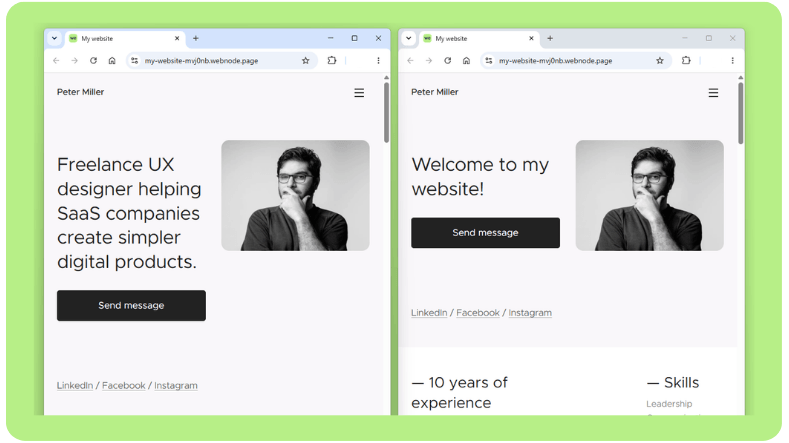Click the vertical scrollbar thumb in left window
789x443 pixels.
[386, 112]
